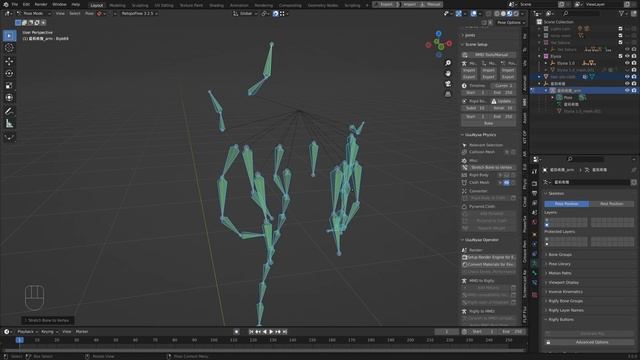Select the Scale tool
This screenshot has height=360, width=640.
pyautogui.click(x=9, y=86)
